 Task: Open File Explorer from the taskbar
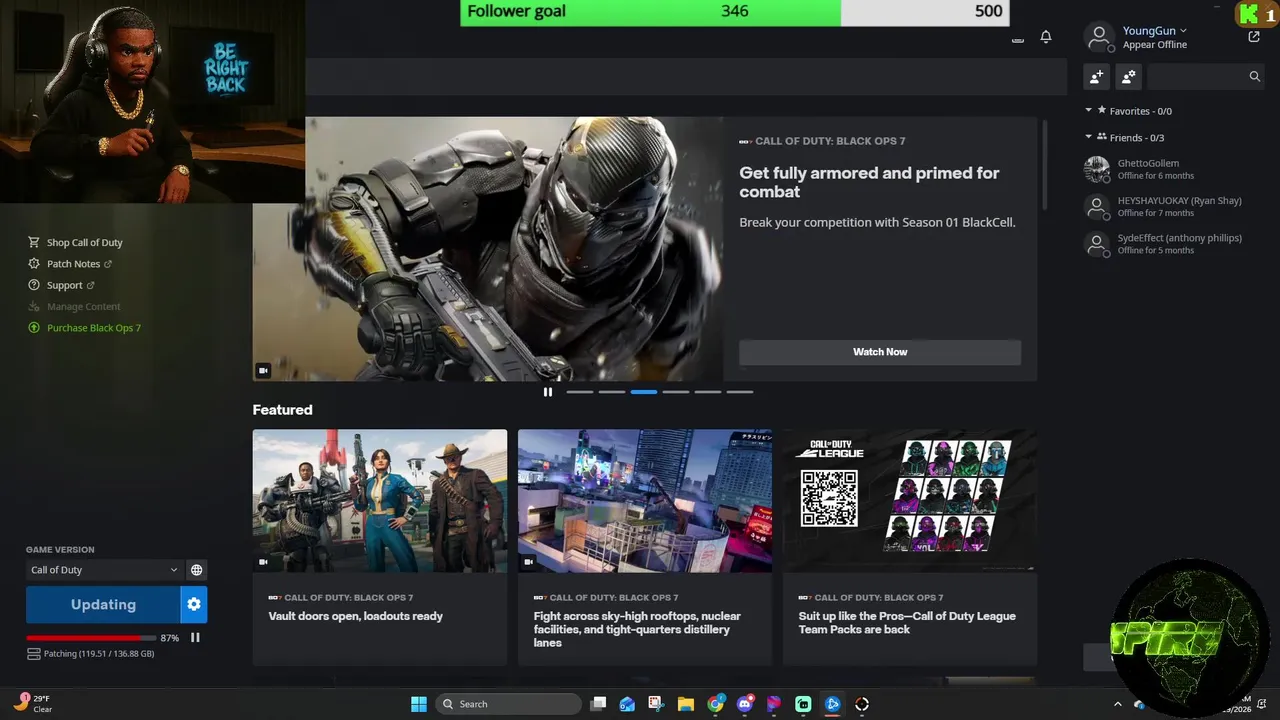click(686, 704)
